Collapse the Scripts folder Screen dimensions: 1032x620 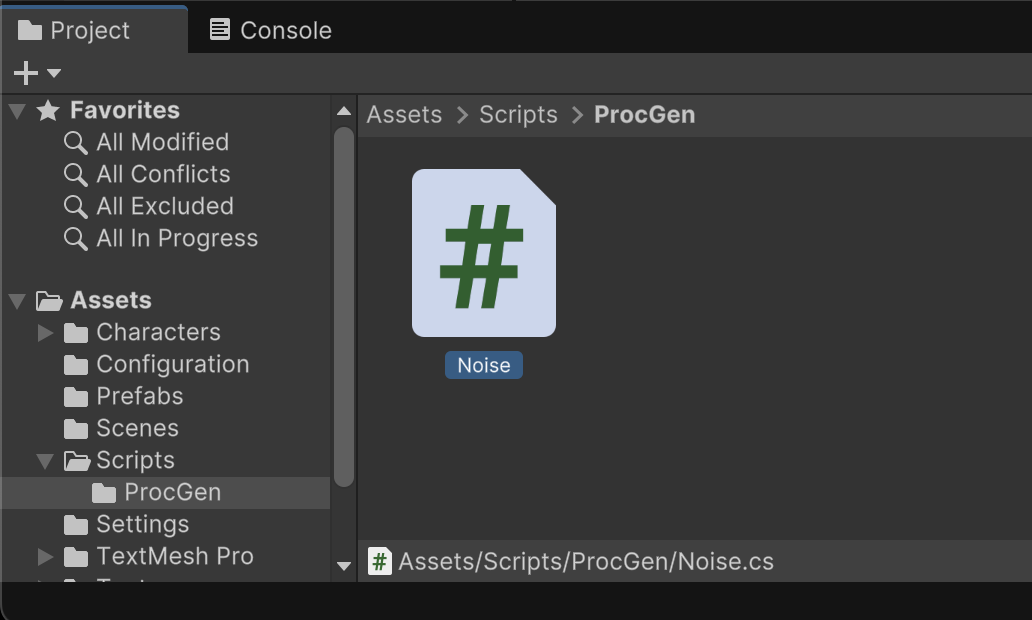pos(45,460)
